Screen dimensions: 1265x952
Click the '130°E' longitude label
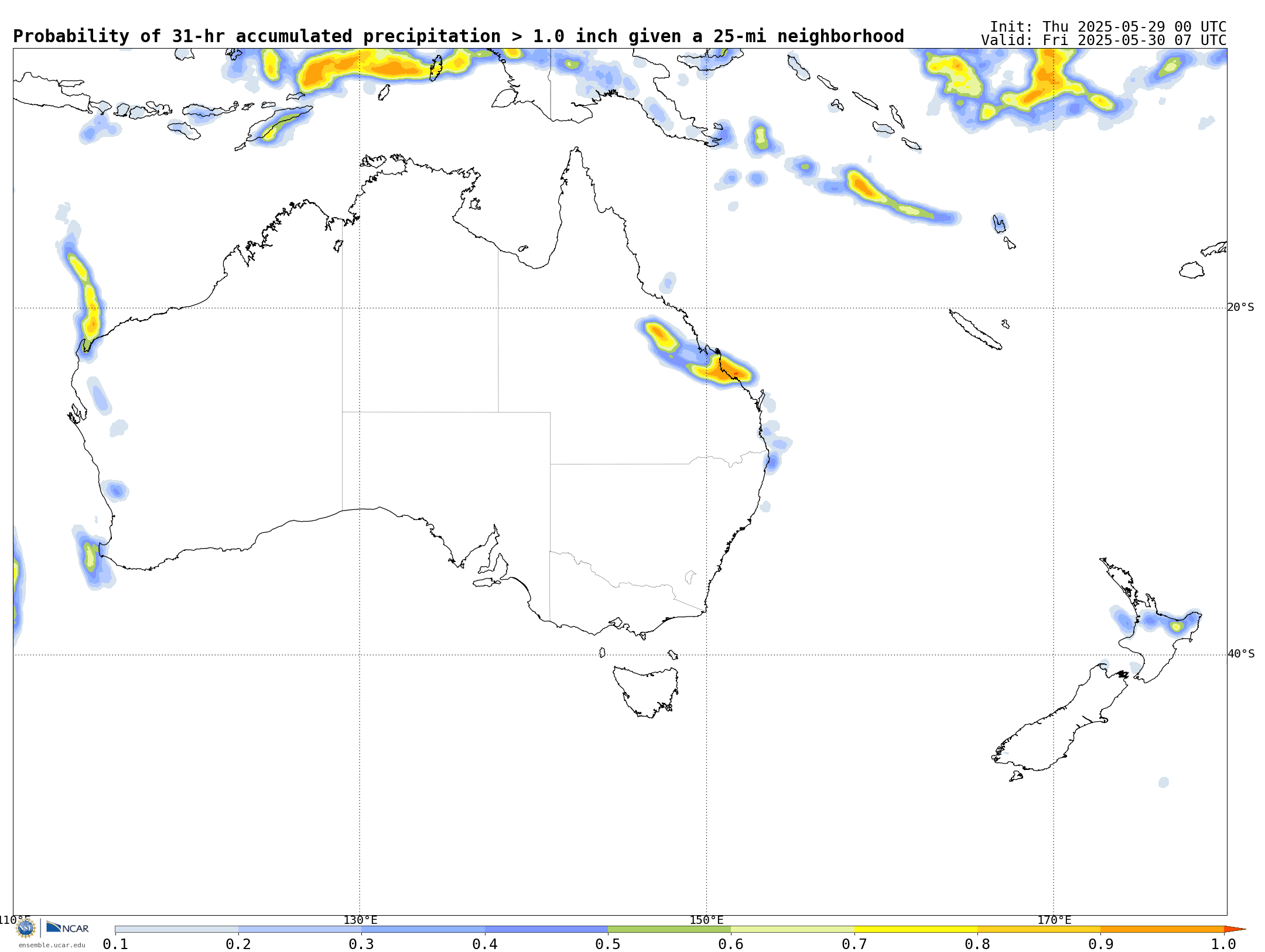tap(360, 920)
